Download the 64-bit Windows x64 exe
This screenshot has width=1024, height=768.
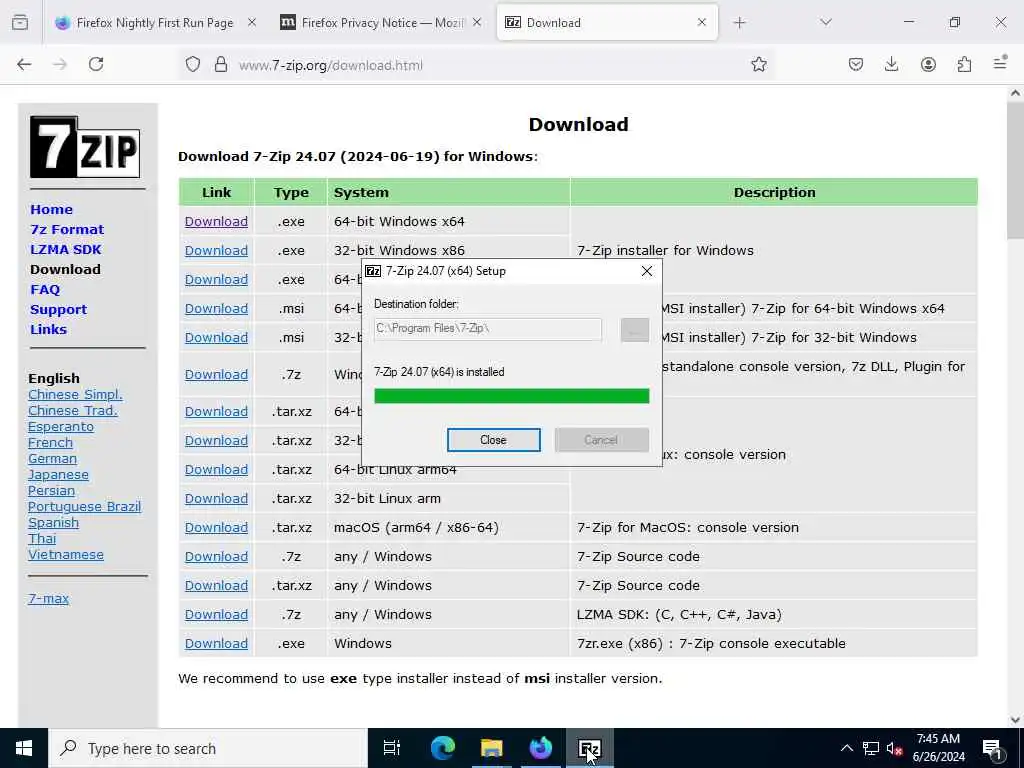[216, 221]
